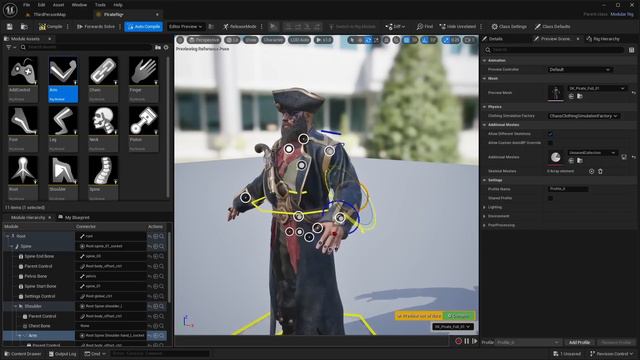Screen dimensions: 640x360
Task: Click the Forwards Solve button
Action: [x=96, y=27]
